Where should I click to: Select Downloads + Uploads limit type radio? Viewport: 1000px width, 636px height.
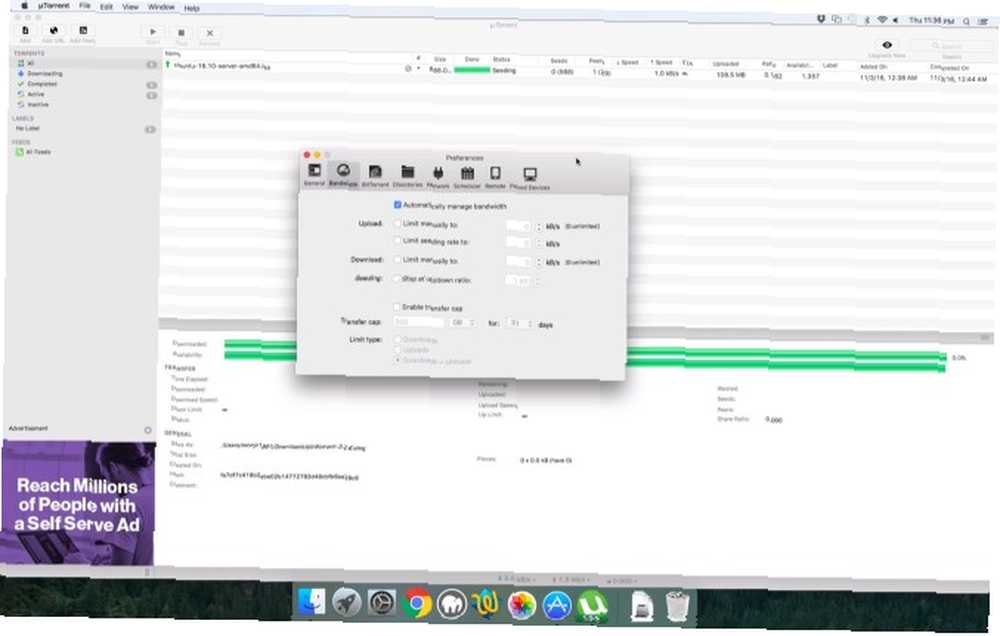point(397,360)
